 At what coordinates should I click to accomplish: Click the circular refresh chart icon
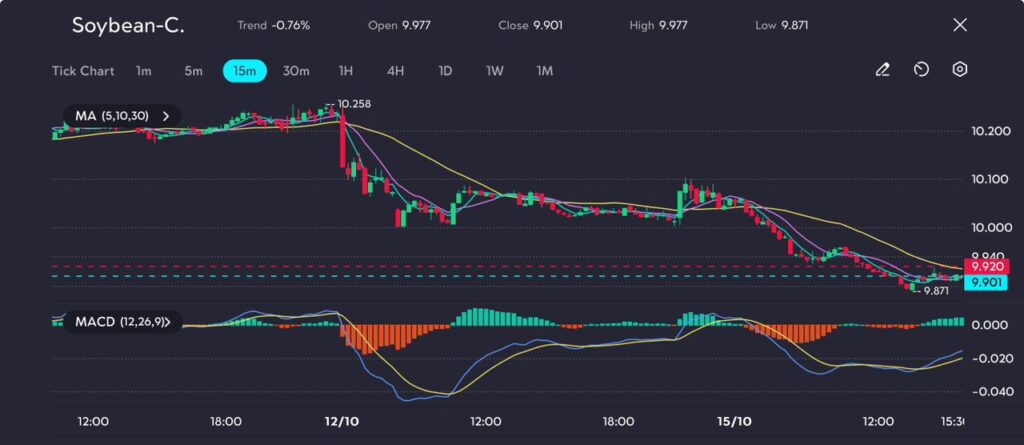pyautogui.click(x=921, y=70)
